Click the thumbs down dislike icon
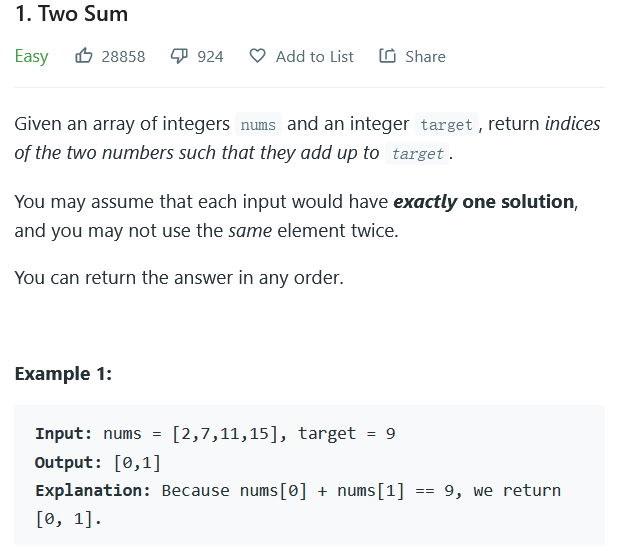This screenshot has width=619, height=551. (179, 56)
